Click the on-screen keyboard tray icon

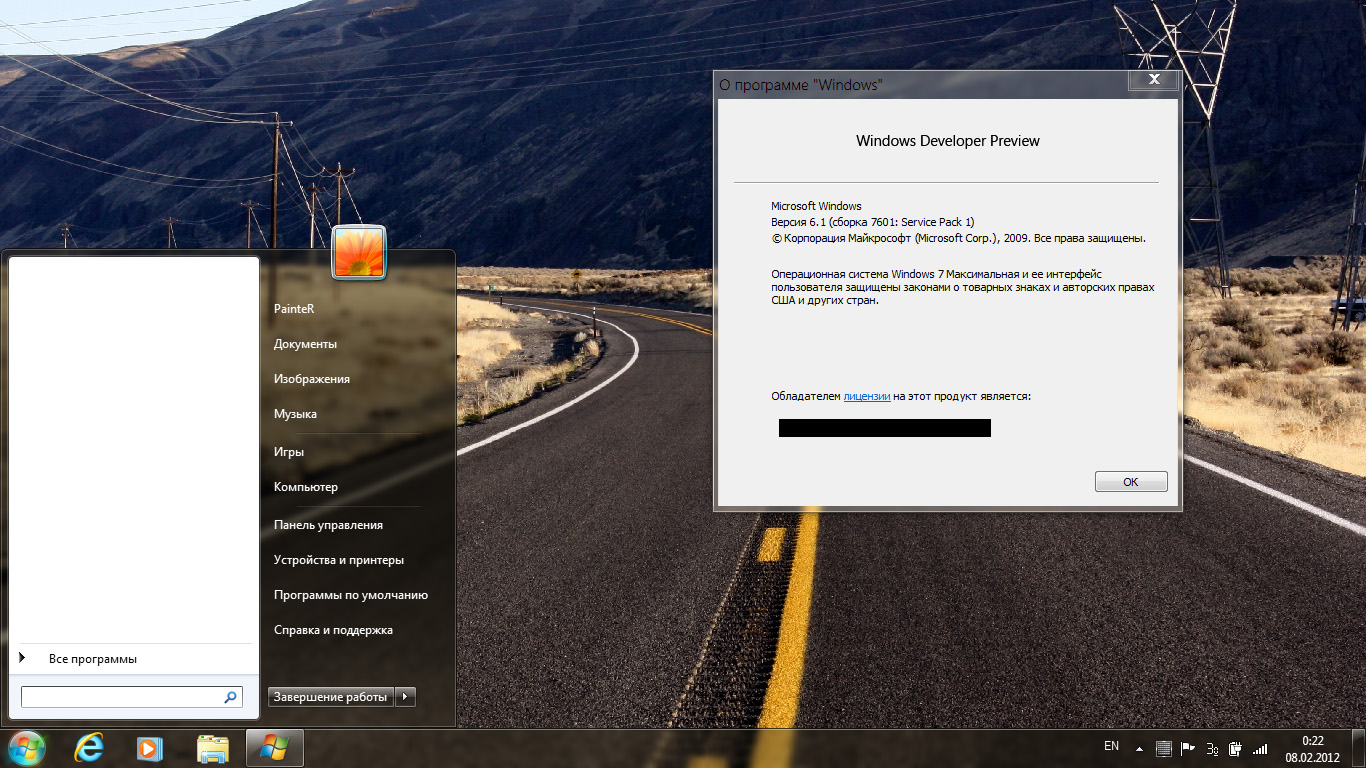pyautogui.click(x=1163, y=748)
